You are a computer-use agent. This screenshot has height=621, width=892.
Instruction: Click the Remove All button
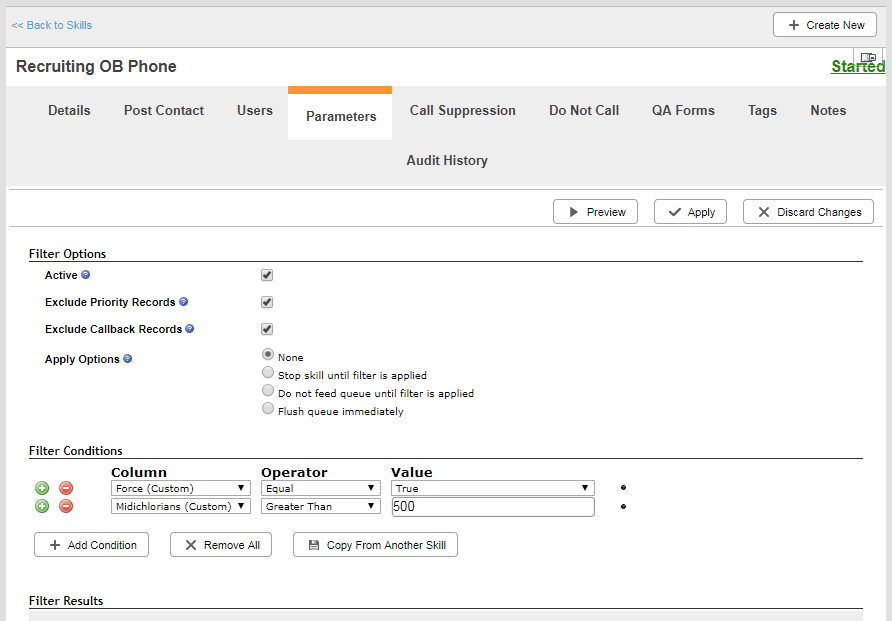[x=221, y=545]
